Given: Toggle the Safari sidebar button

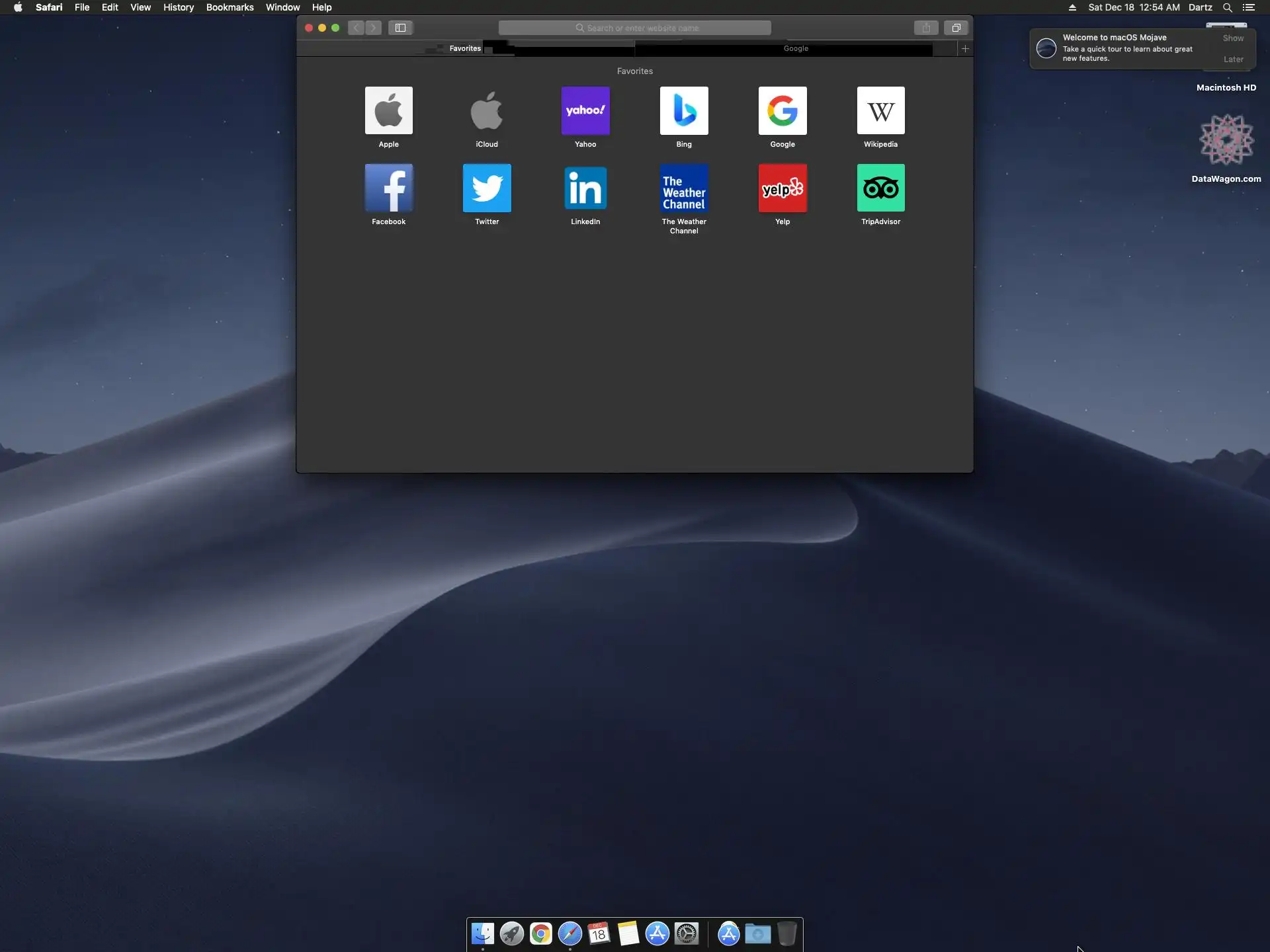Looking at the screenshot, I should (x=400, y=28).
